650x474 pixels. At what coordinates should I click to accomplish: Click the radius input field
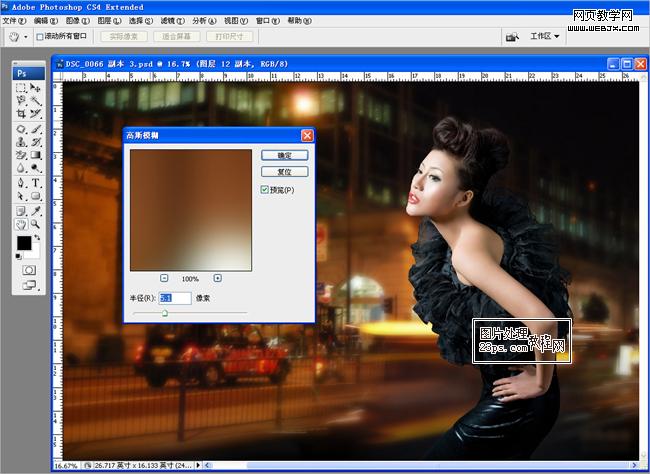(175, 298)
